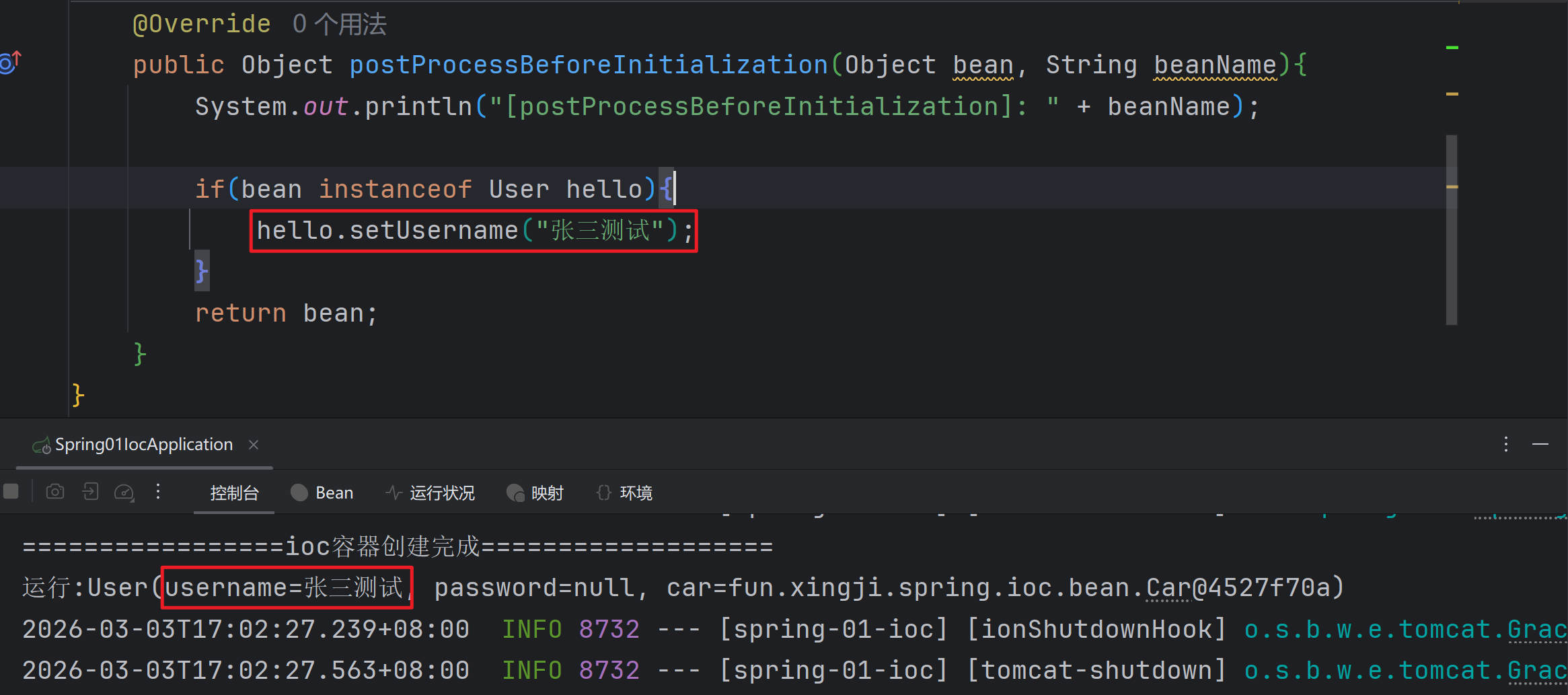Minimize the run tool window

[1540, 444]
